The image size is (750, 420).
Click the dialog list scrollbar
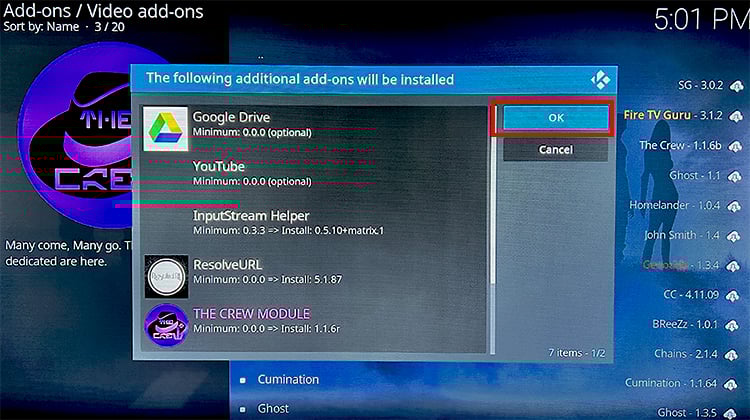493,230
